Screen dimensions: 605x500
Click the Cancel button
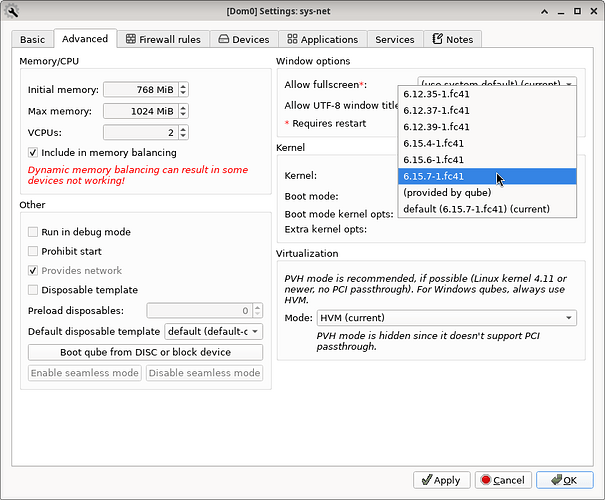click(x=503, y=480)
